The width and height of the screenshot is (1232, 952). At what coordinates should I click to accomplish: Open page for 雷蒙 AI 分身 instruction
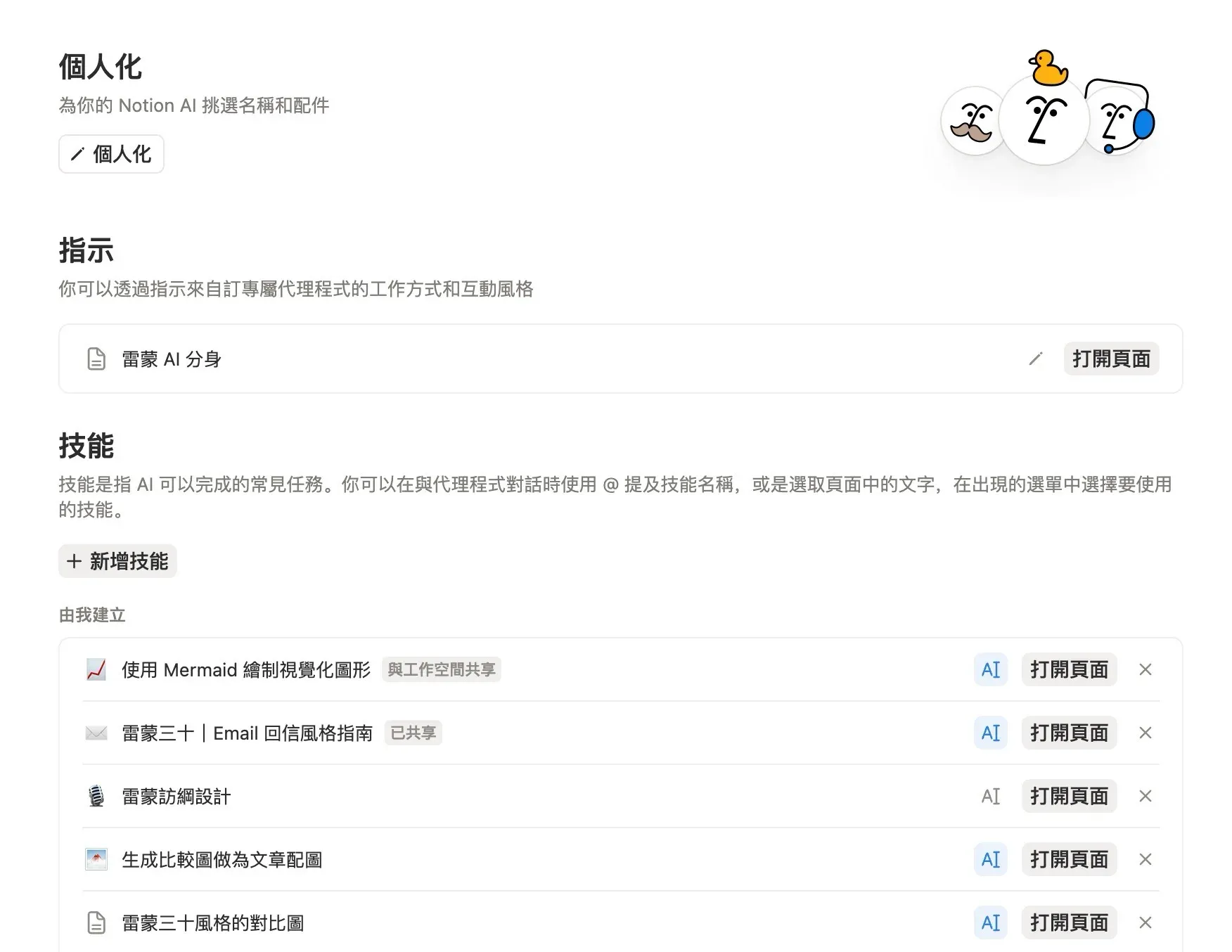[1110, 359]
